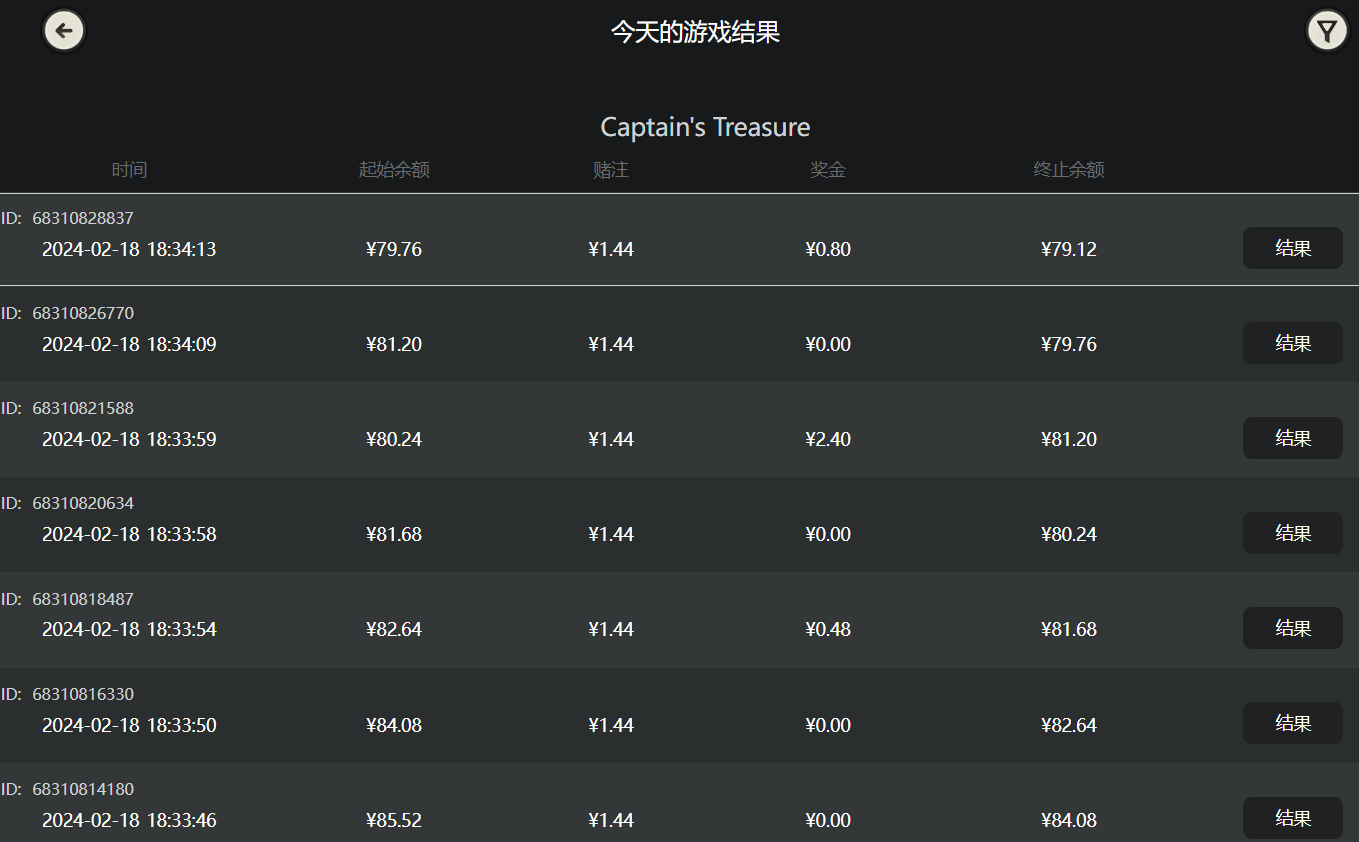The width and height of the screenshot is (1359, 842).
Task: View result for the 18:33:50 game
Action: [x=1292, y=723]
